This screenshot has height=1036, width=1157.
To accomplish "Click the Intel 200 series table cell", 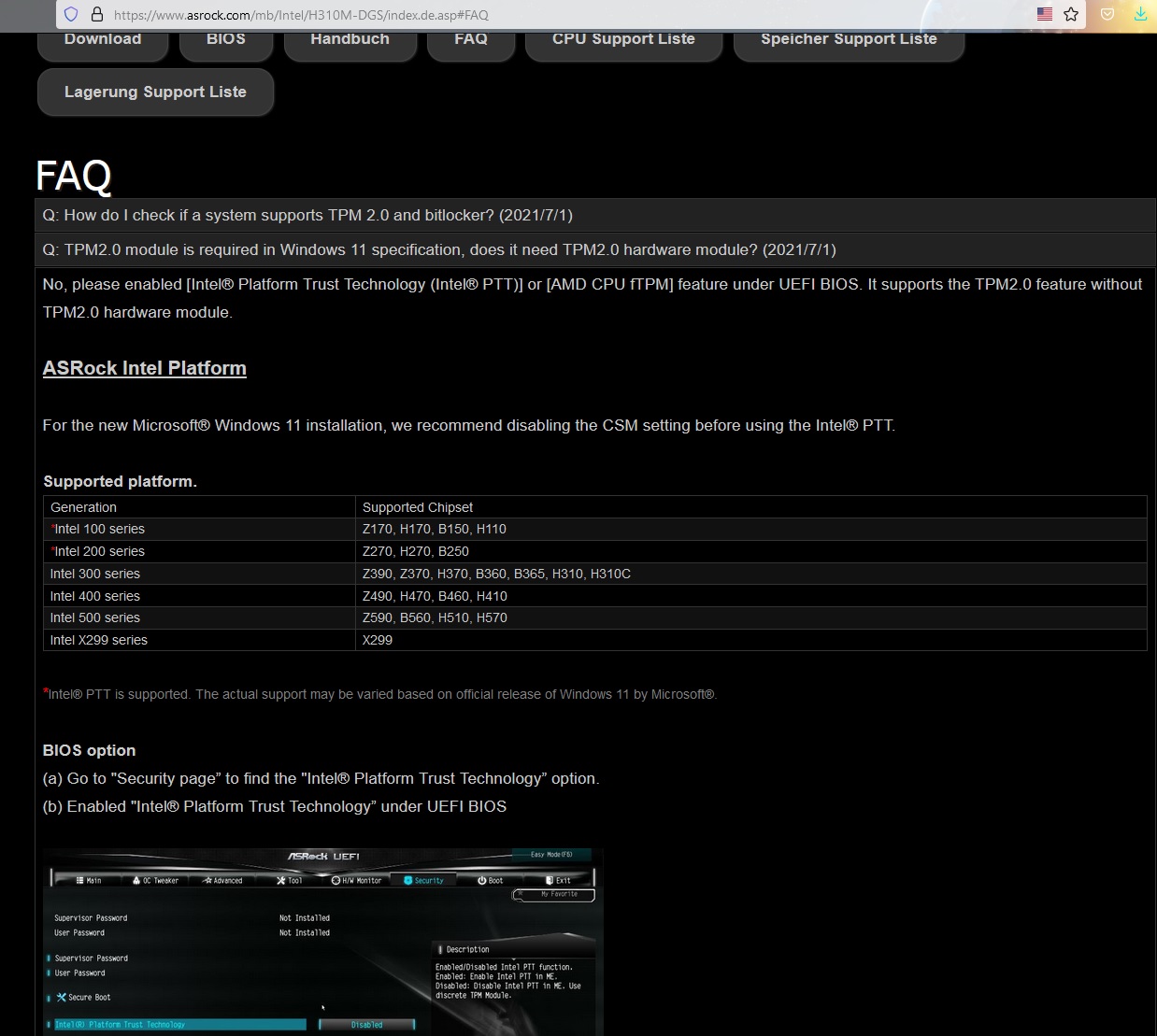I will (199, 551).
